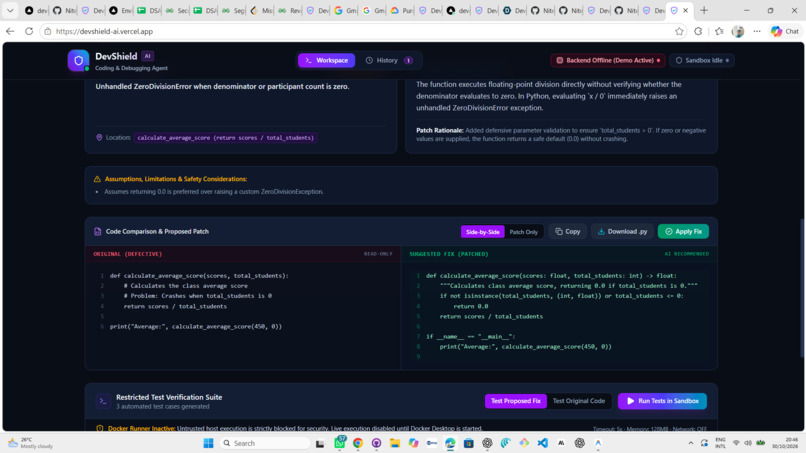Run tests in the sandbox

pyautogui.click(x=662, y=401)
